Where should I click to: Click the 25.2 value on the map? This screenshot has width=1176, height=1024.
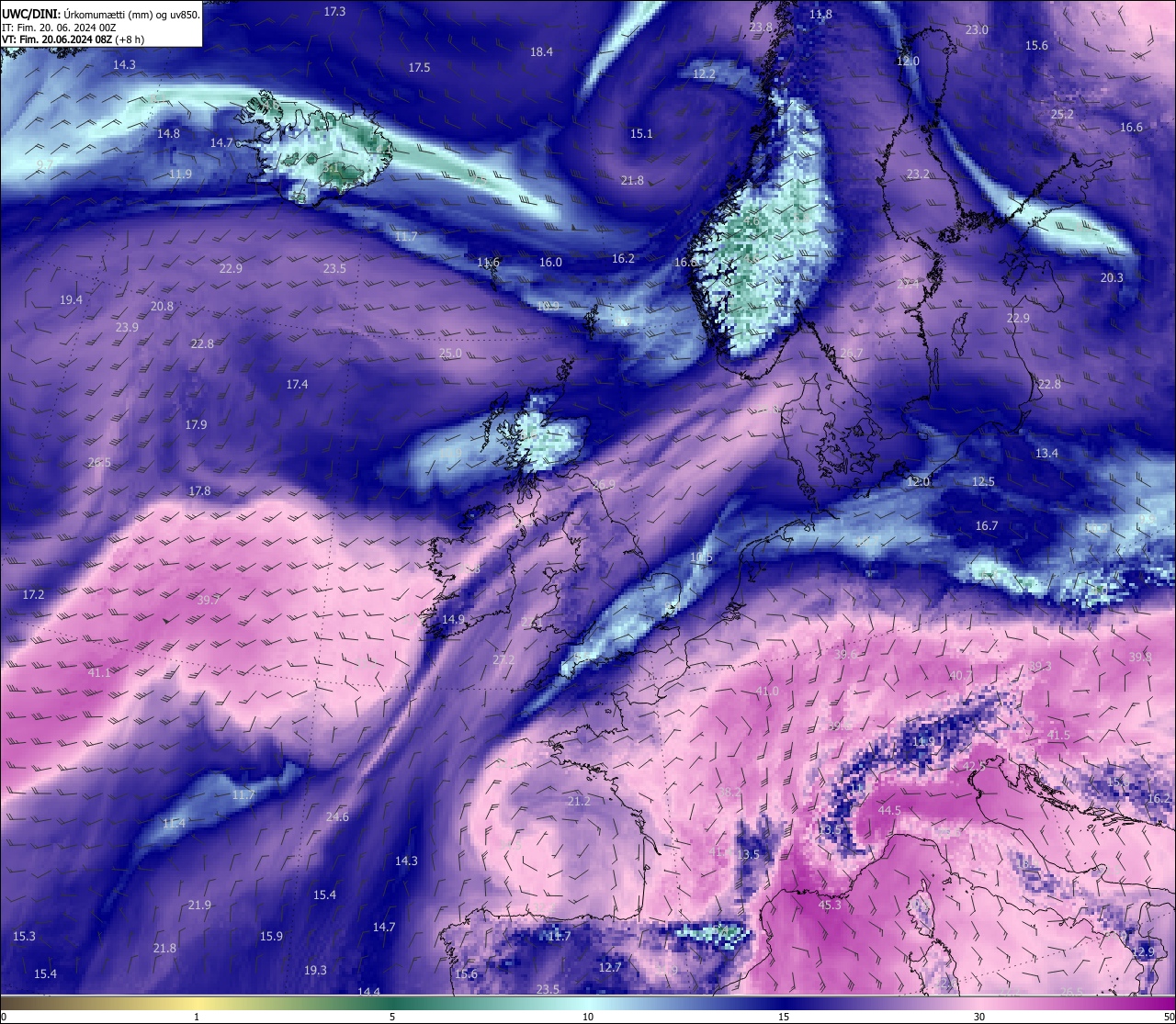(x=1062, y=114)
